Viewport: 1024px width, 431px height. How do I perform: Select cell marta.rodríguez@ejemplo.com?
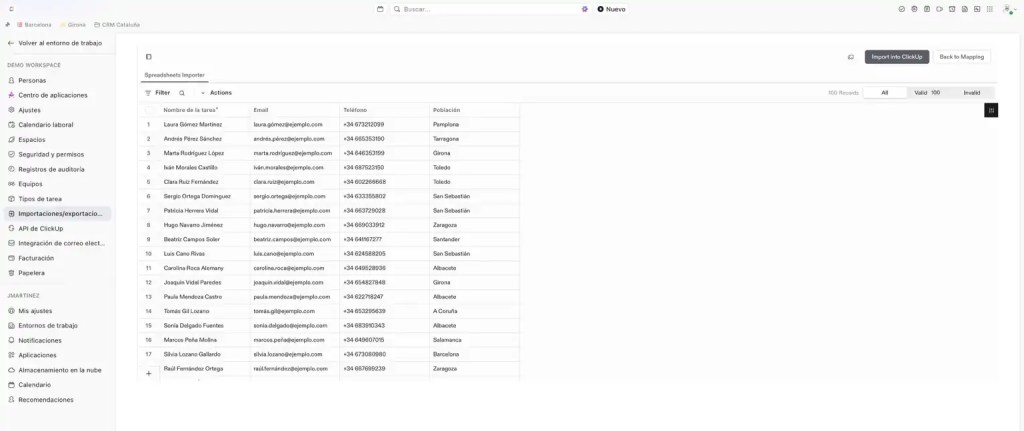coord(295,153)
